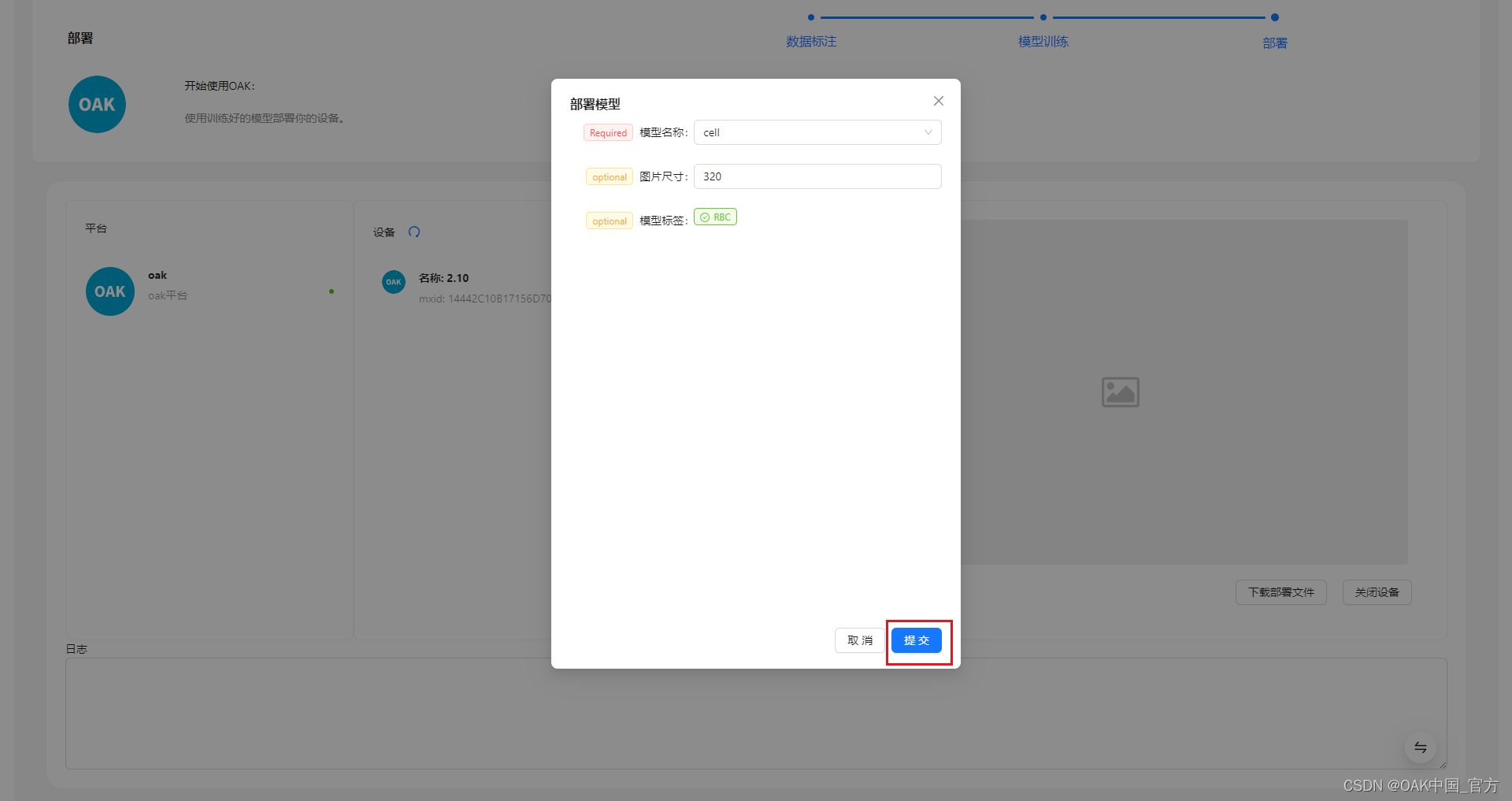Click the 图片尺寸 input field with 320
The image size is (1512, 801).
[817, 176]
